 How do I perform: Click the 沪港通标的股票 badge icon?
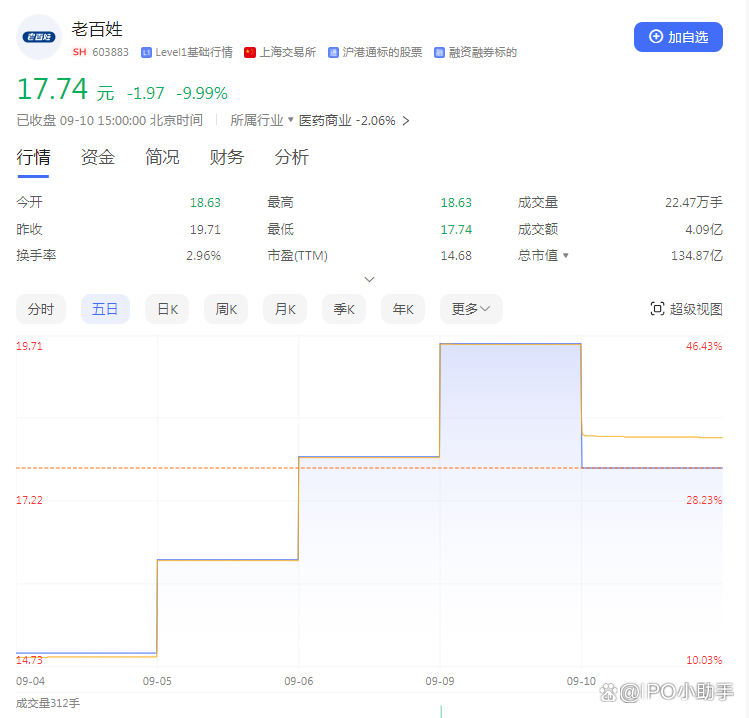point(333,53)
